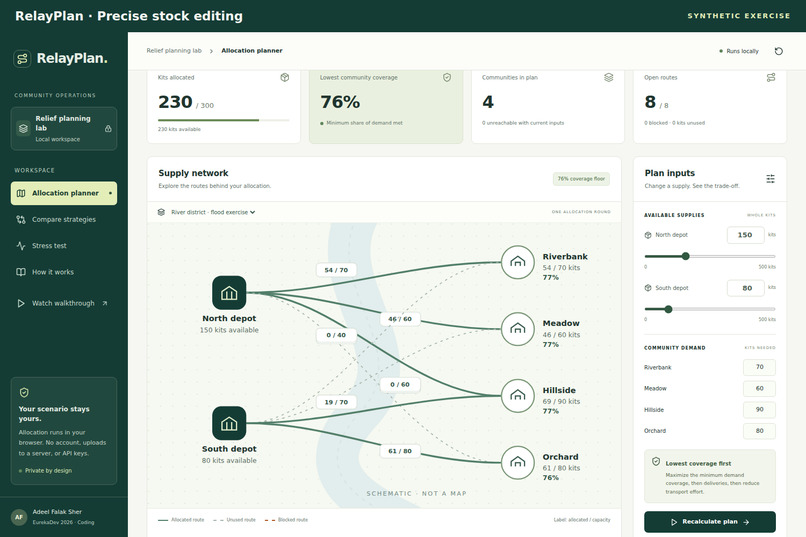Click the RelayPlan logo icon in sidebar

click(22, 59)
